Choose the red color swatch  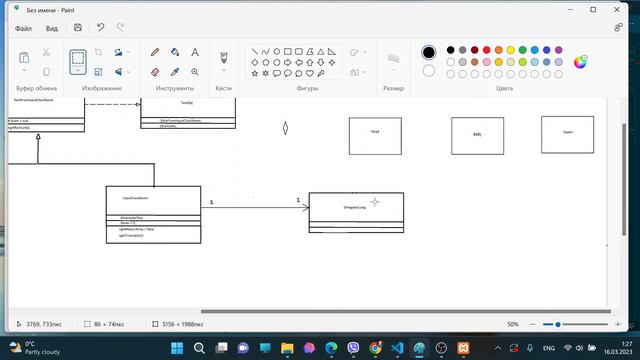(487, 50)
